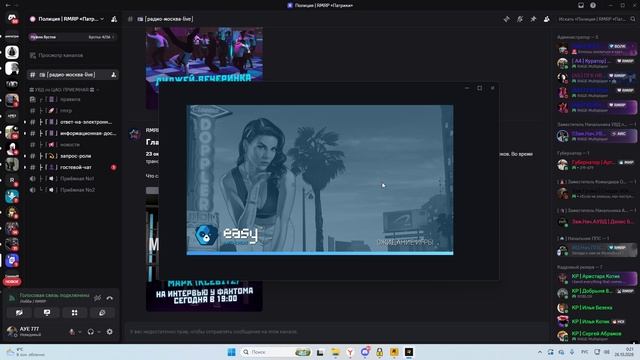640x360 pixels.
Task: Open member КР | Аристарх Копин
Action: click(x=596, y=278)
